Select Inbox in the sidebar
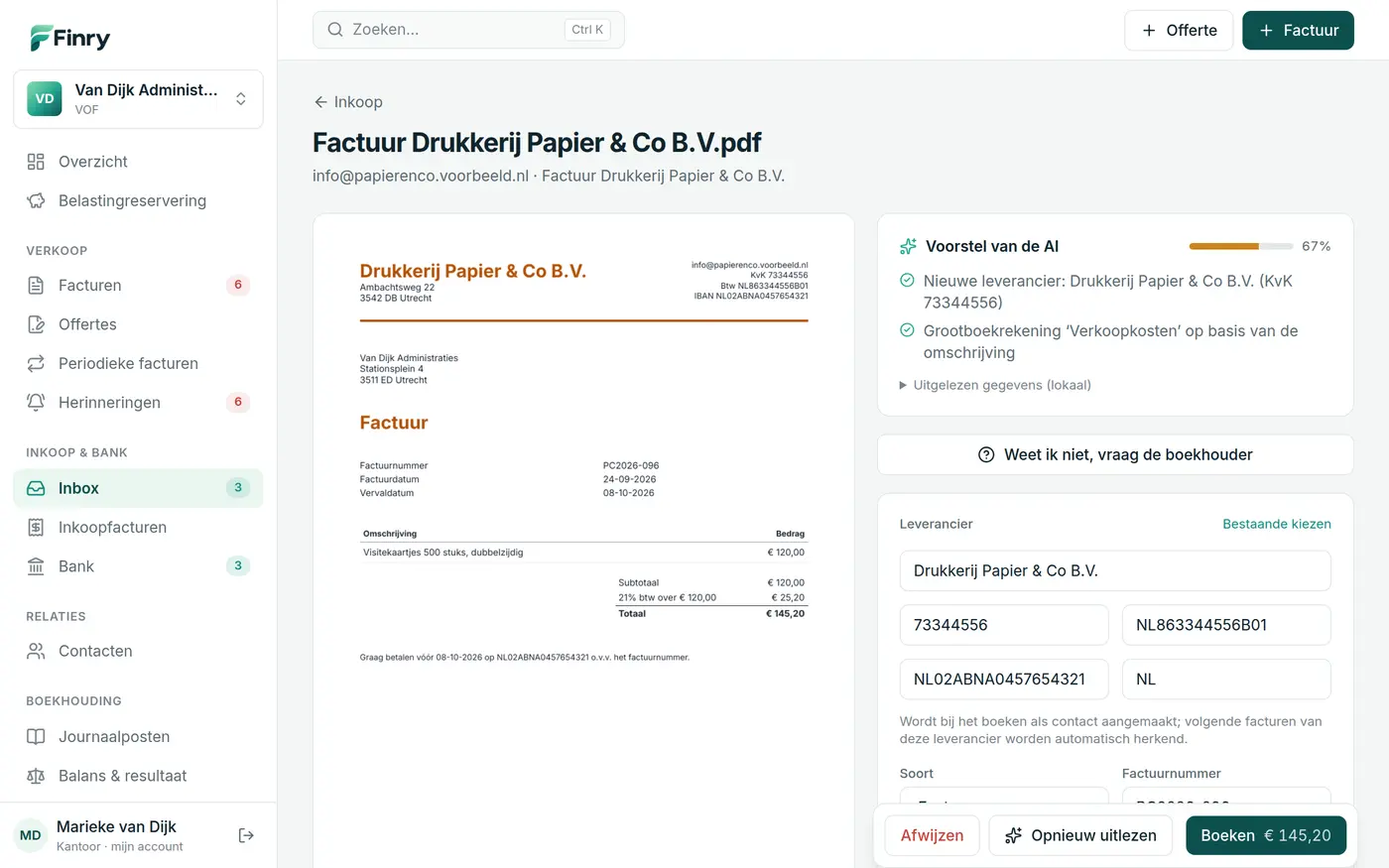Viewport: 1389px width, 868px height. pyautogui.click(x=138, y=488)
